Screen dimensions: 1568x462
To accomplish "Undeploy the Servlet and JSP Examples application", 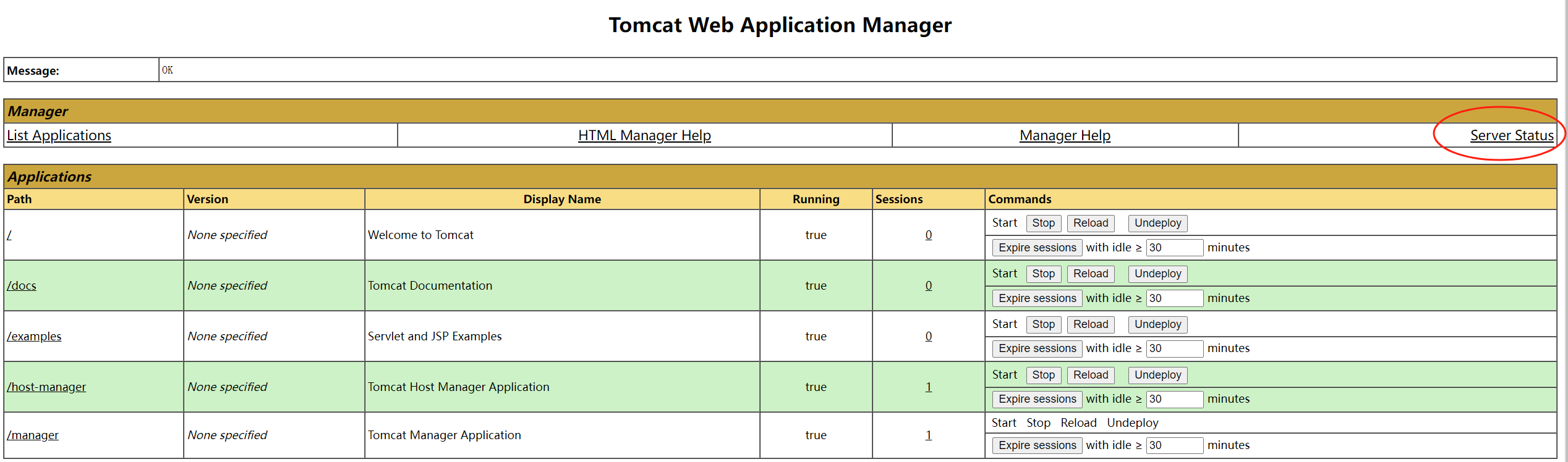I will click(x=1157, y=324).
